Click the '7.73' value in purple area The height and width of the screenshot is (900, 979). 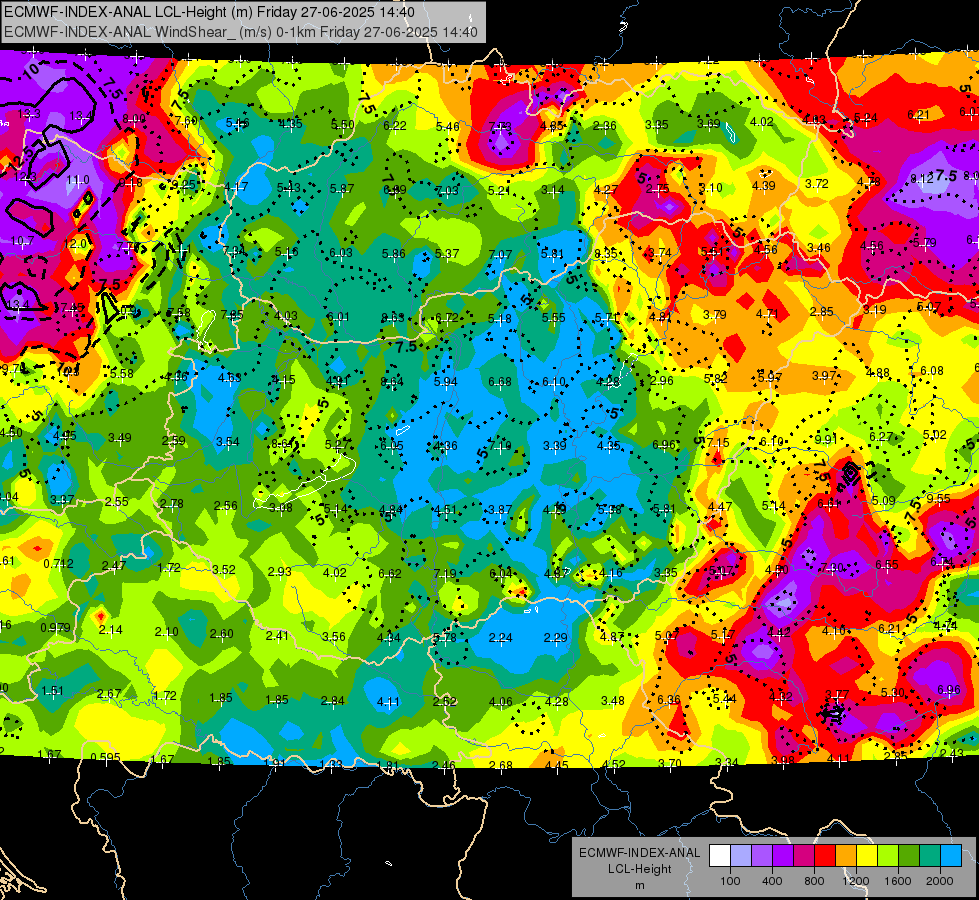coord(499,127)
